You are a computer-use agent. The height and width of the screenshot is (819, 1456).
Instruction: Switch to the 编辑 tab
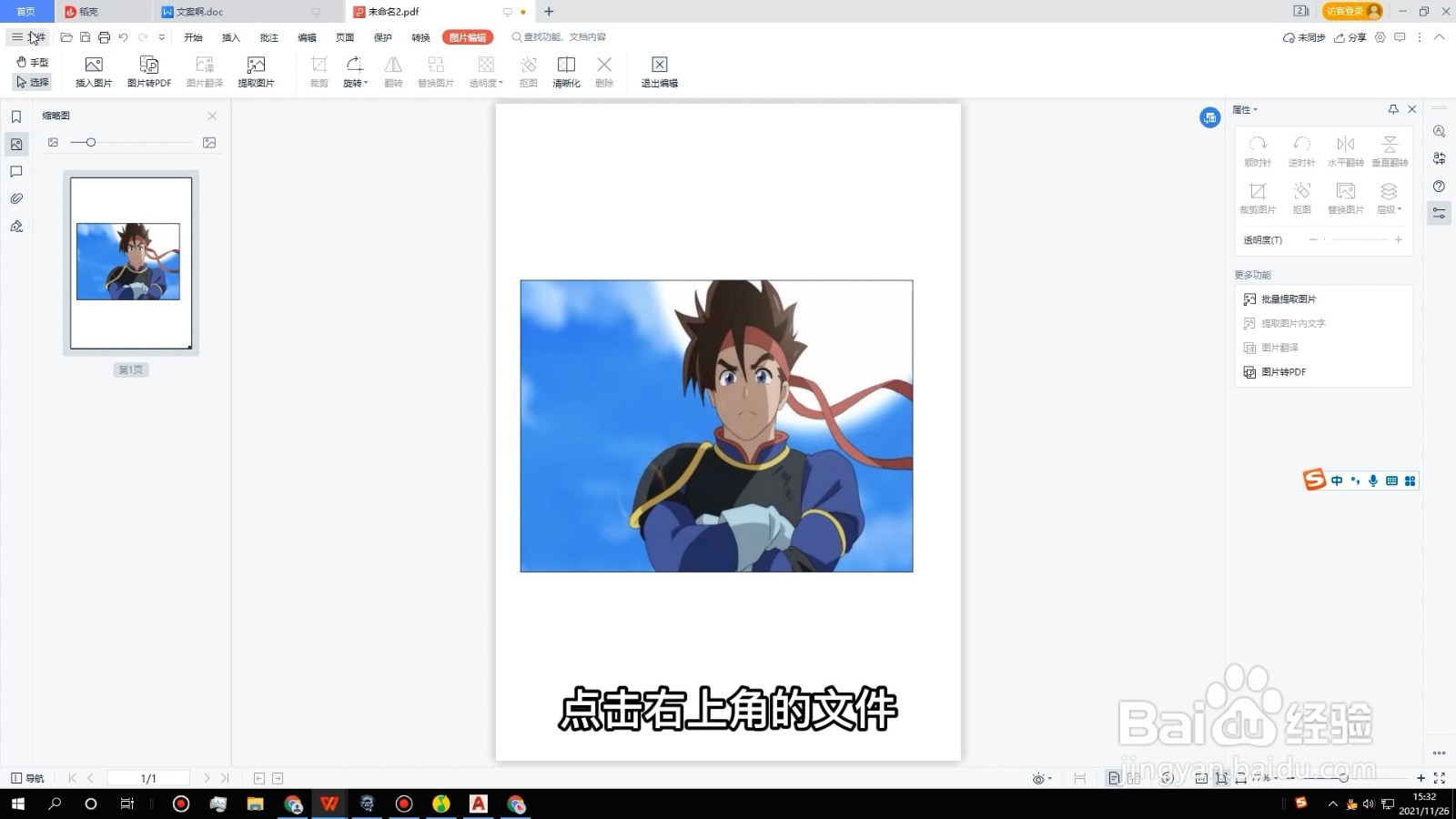[308, 37]
